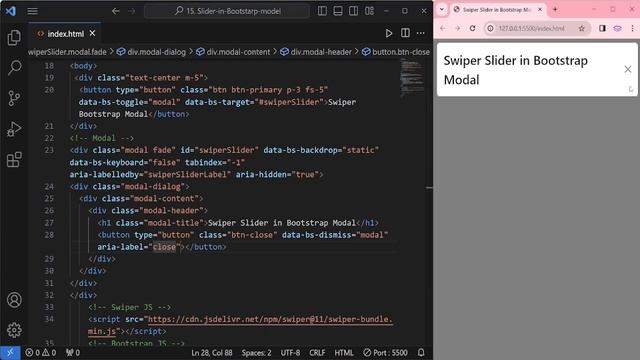This screenshot has width=640, height=360.
Task: Open the editor More Actions ellipsis
Action: tap(421, 33)
